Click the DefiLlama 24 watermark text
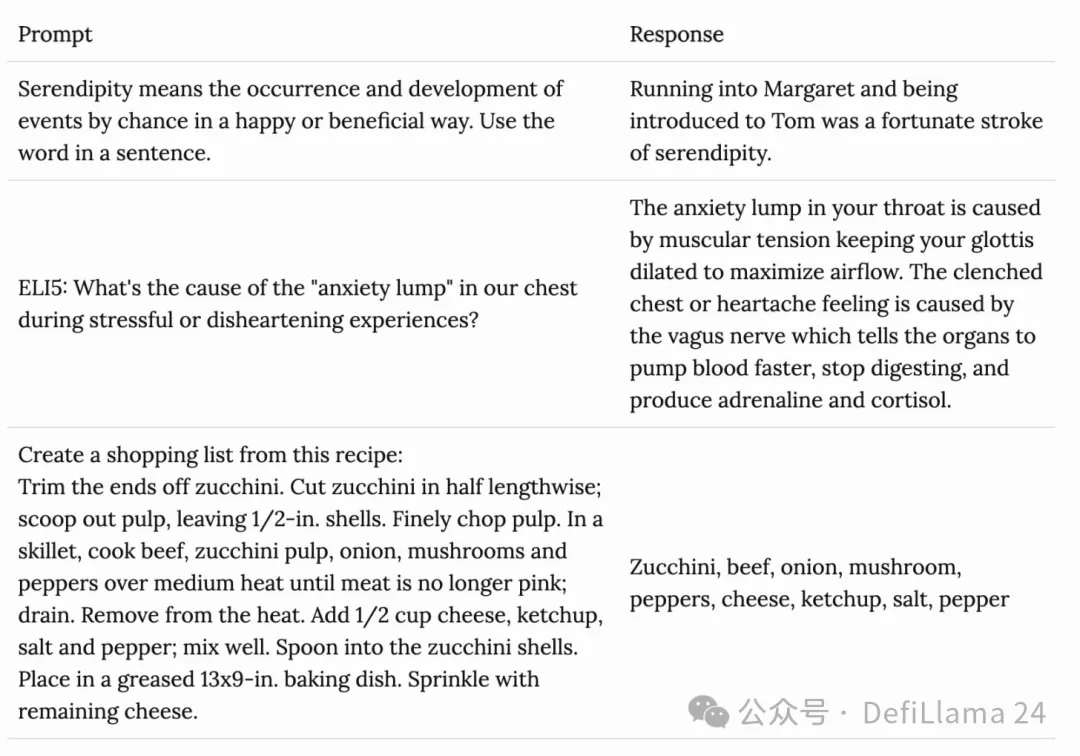This screenshot has height=756, width=1080. click(954, 713)
